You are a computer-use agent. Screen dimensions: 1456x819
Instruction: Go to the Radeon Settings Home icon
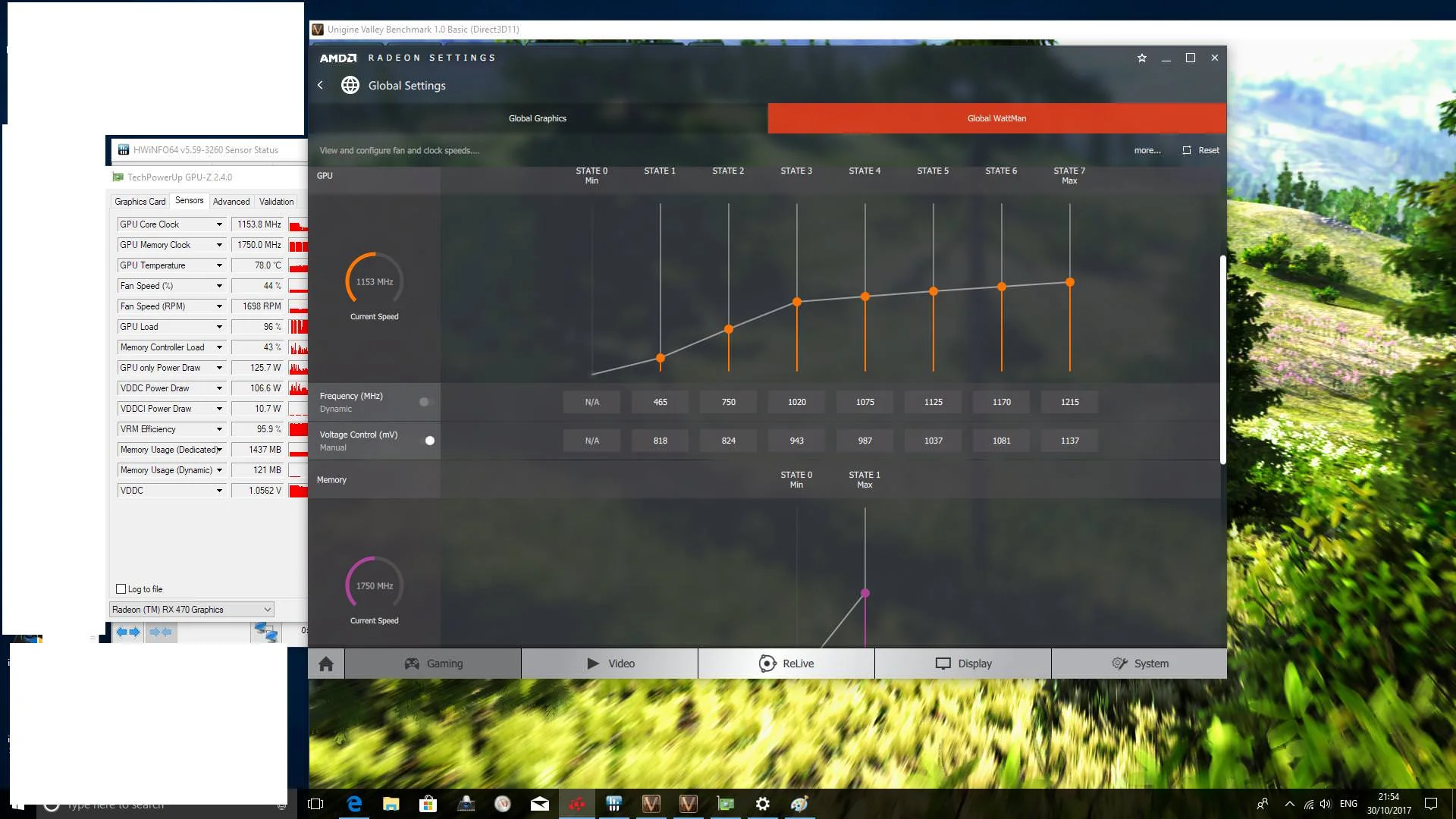[x=326, y=664]
